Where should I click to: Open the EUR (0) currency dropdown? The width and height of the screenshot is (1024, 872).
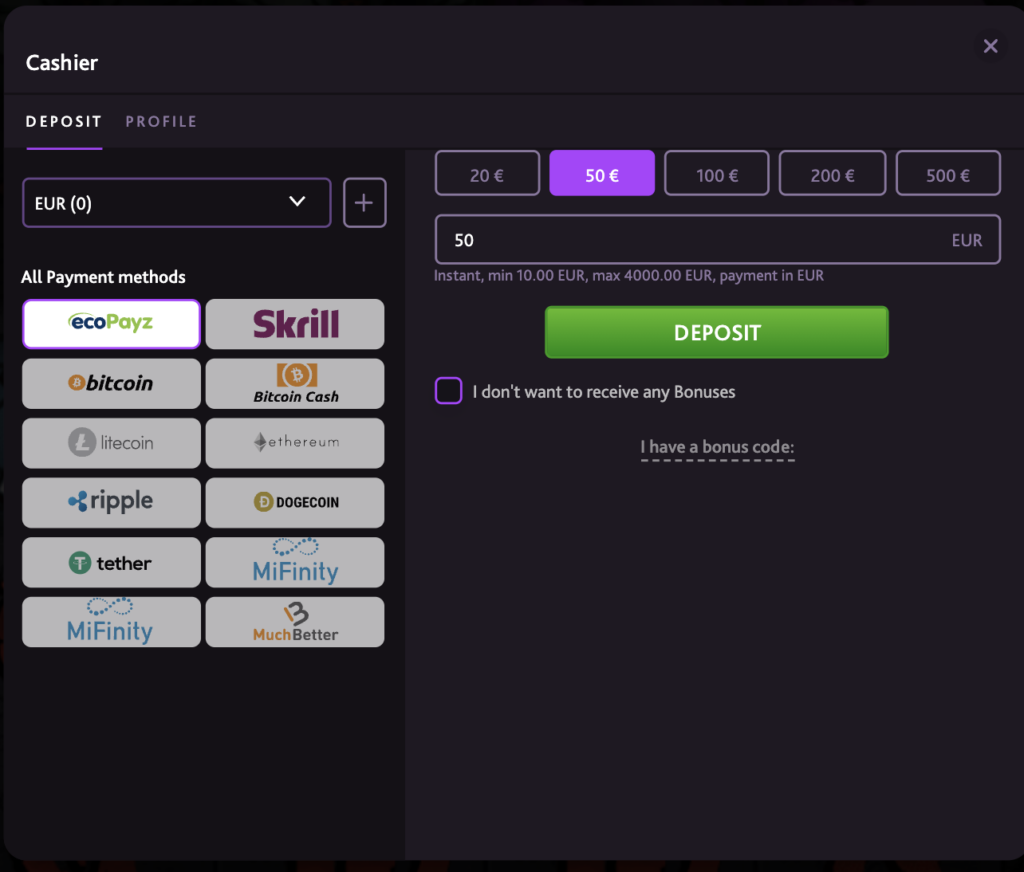click(176, 202)
